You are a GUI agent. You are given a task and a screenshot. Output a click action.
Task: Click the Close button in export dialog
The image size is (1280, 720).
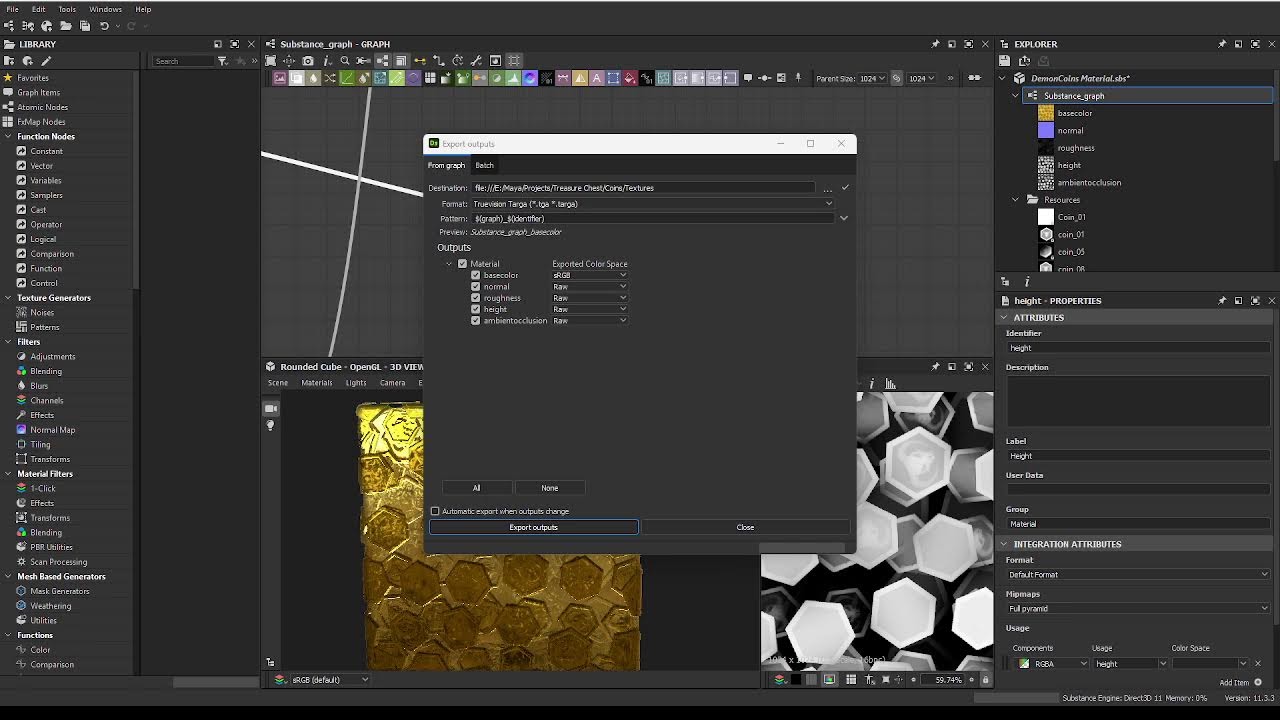[x=745, y=527]
